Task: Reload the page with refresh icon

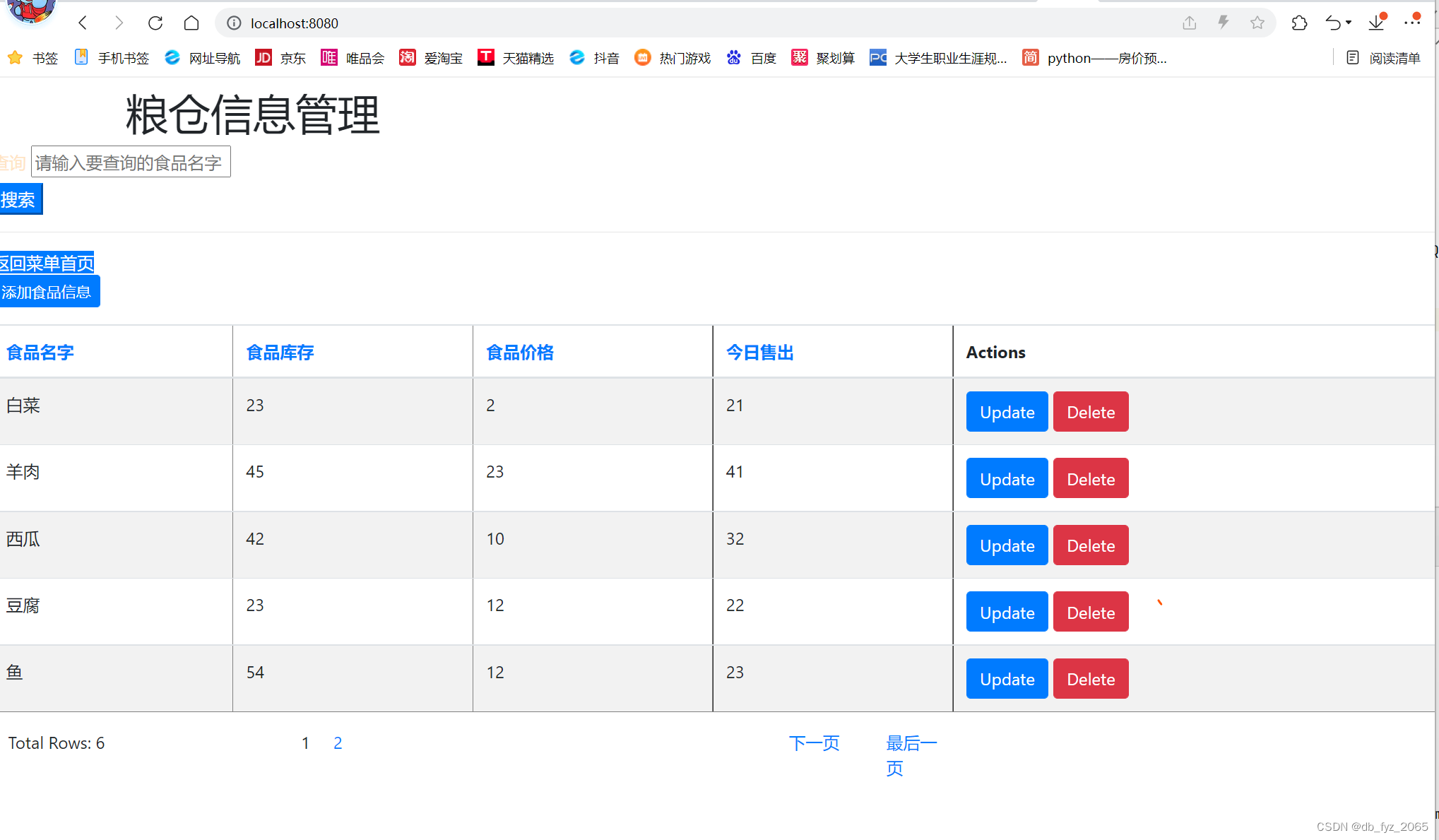Action: tap(155, 23)
